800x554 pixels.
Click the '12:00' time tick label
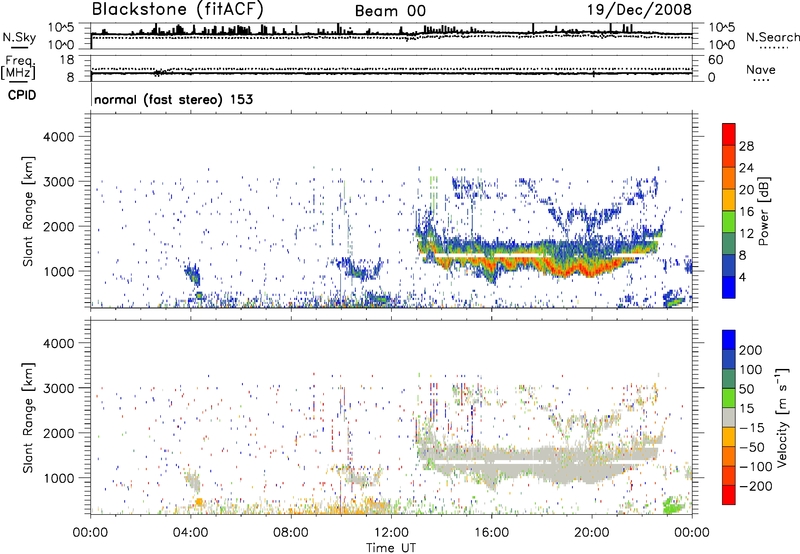click(x=391, y=533)
